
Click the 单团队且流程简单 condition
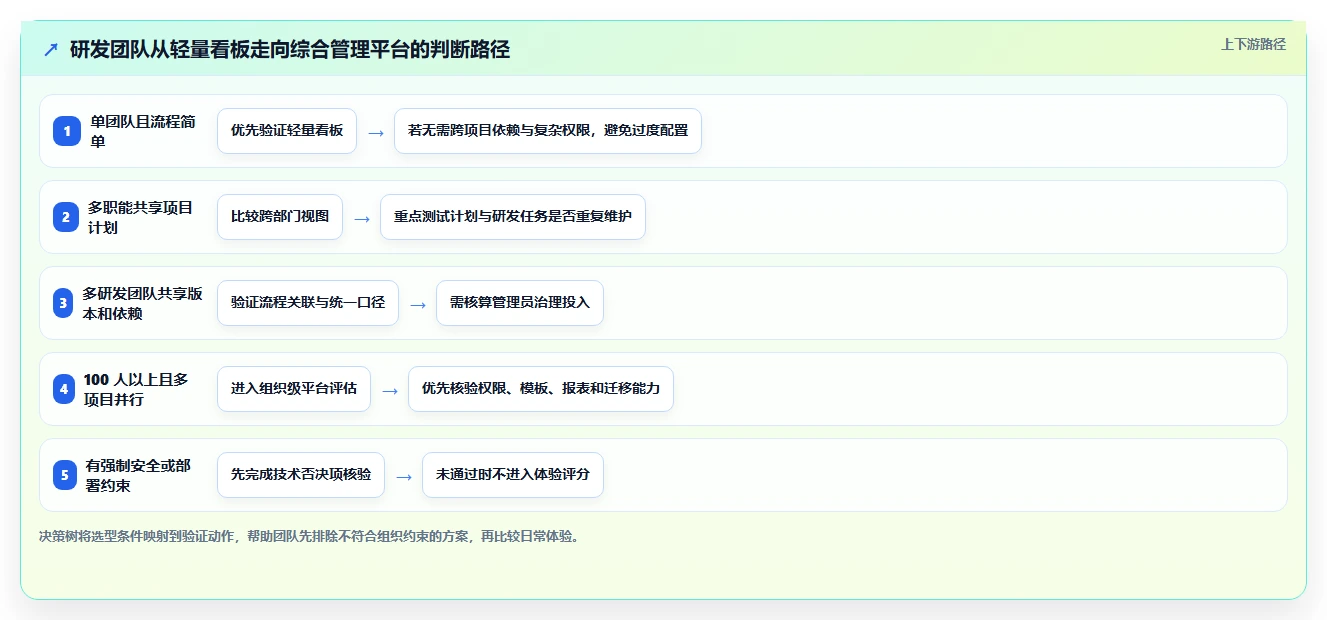coord(143,131)
